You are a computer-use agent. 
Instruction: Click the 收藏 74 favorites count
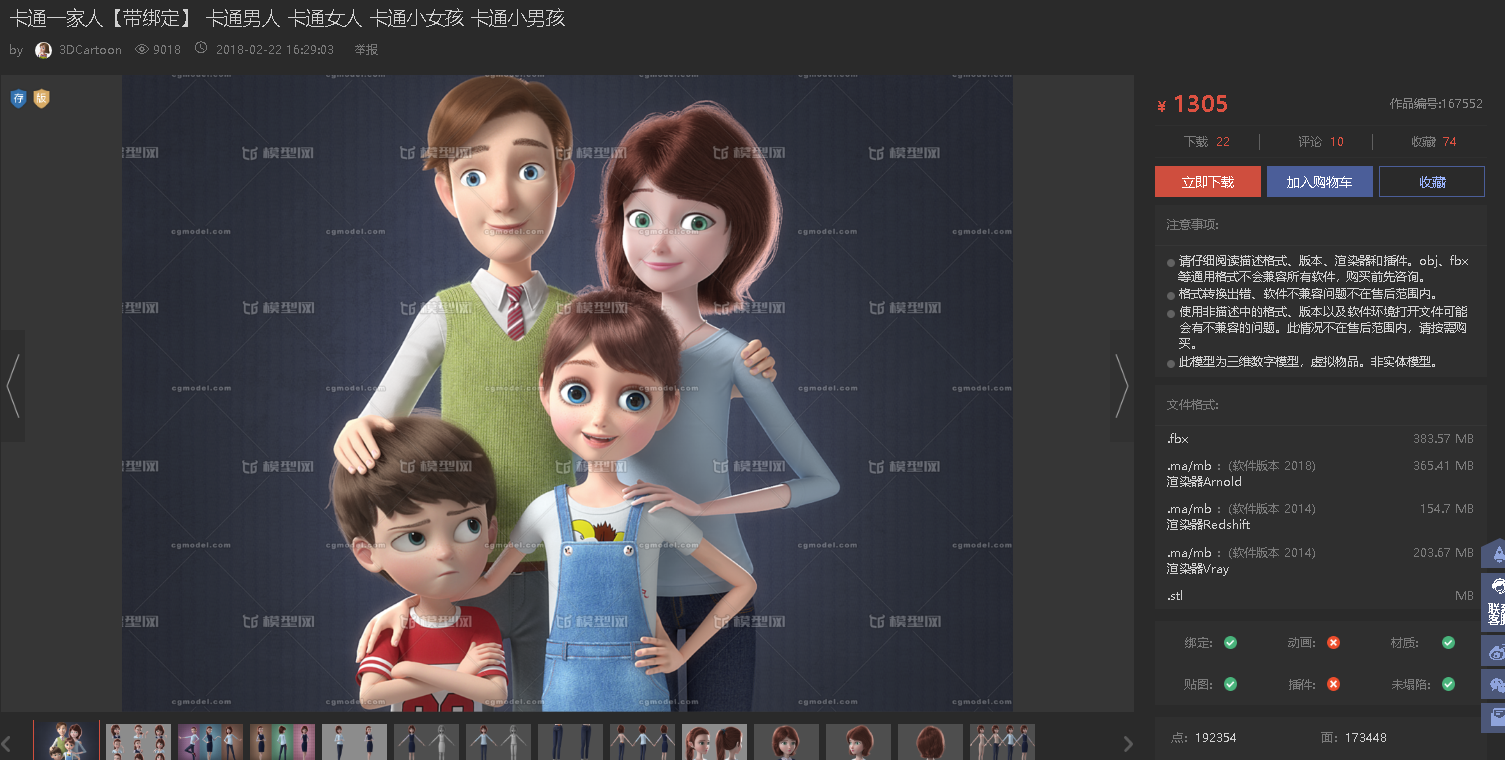point(1434,142)
